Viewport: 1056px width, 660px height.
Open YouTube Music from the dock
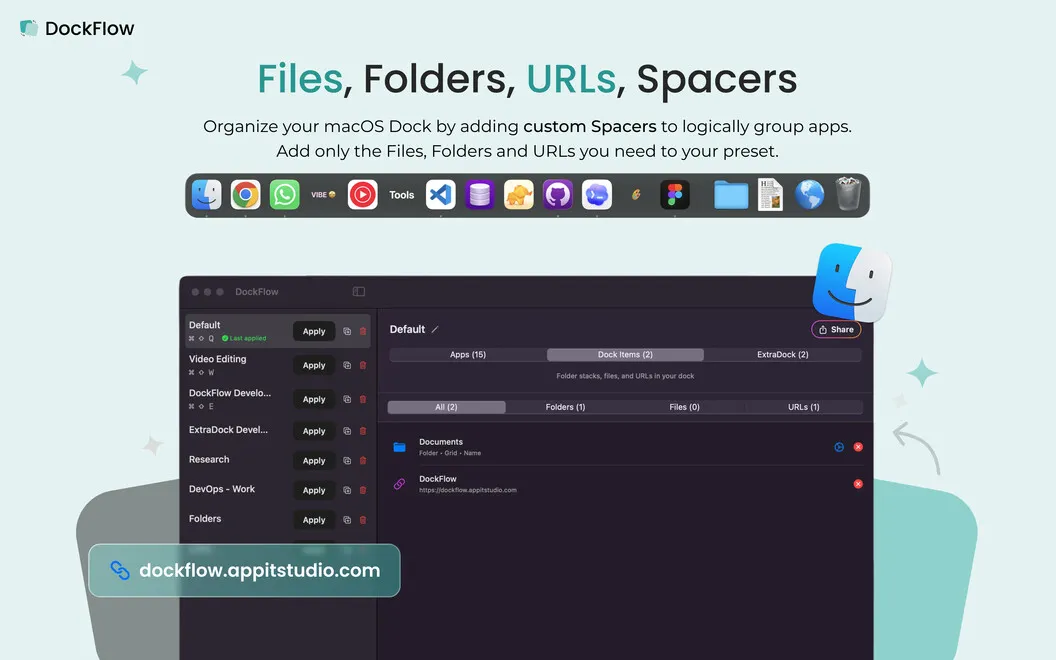pyautogui.click(x=362, y=195)
